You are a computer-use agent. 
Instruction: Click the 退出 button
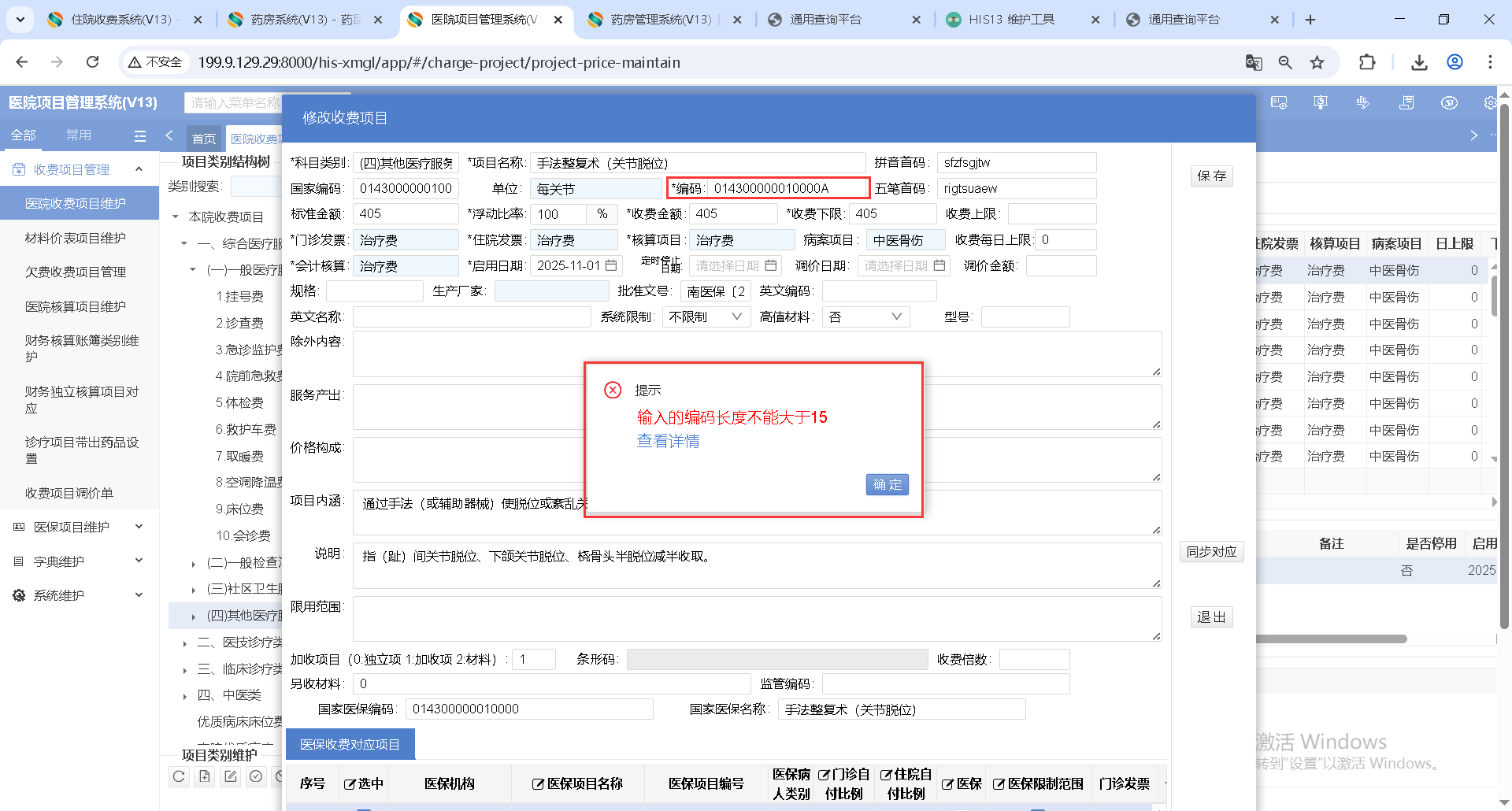tap(1212, 617)
